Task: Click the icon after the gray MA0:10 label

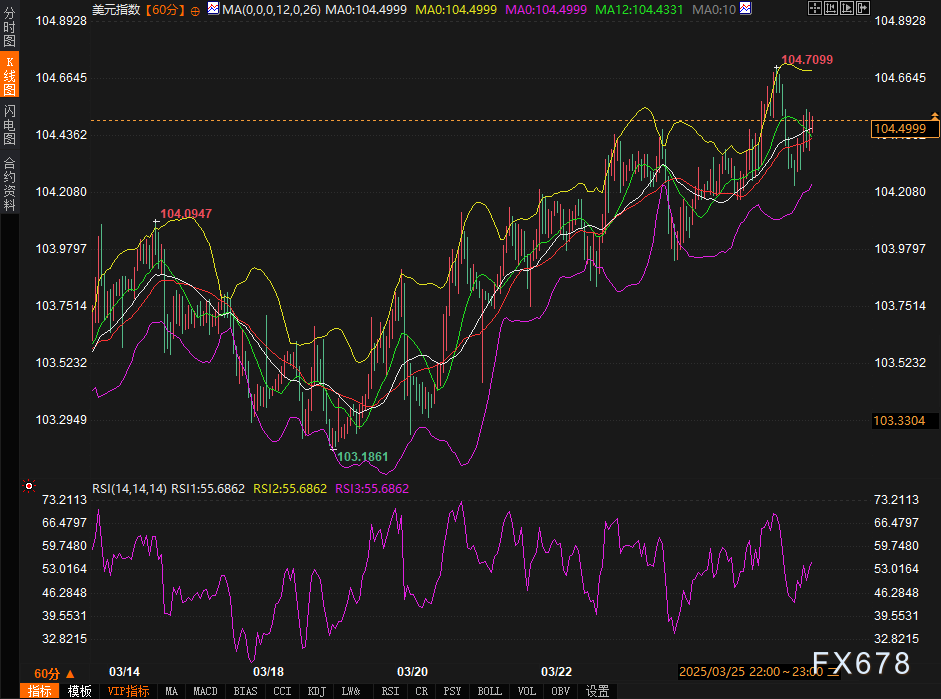Action: click(745, 10)
